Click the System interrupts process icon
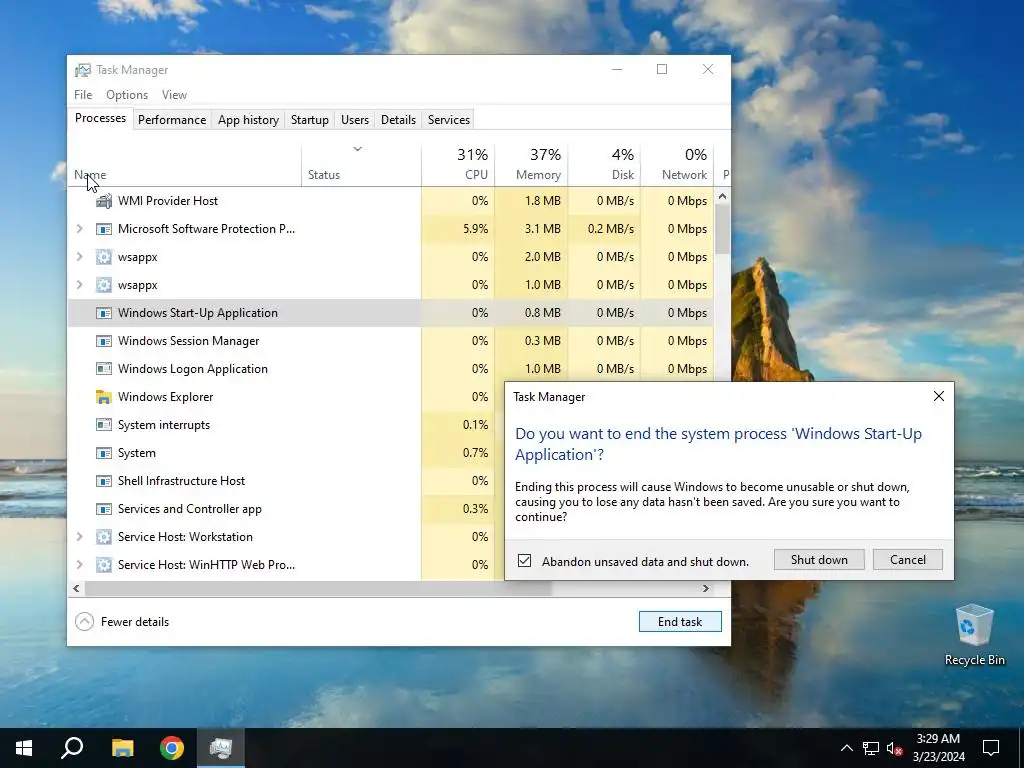Viewport: 1024px width, 768px height. click(x=104, y=425)
